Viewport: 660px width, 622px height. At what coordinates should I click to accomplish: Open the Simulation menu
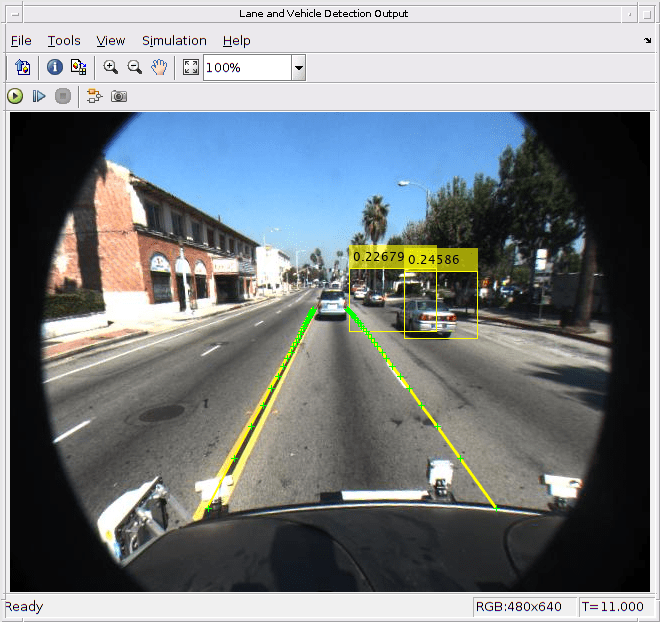coord(174,40)
